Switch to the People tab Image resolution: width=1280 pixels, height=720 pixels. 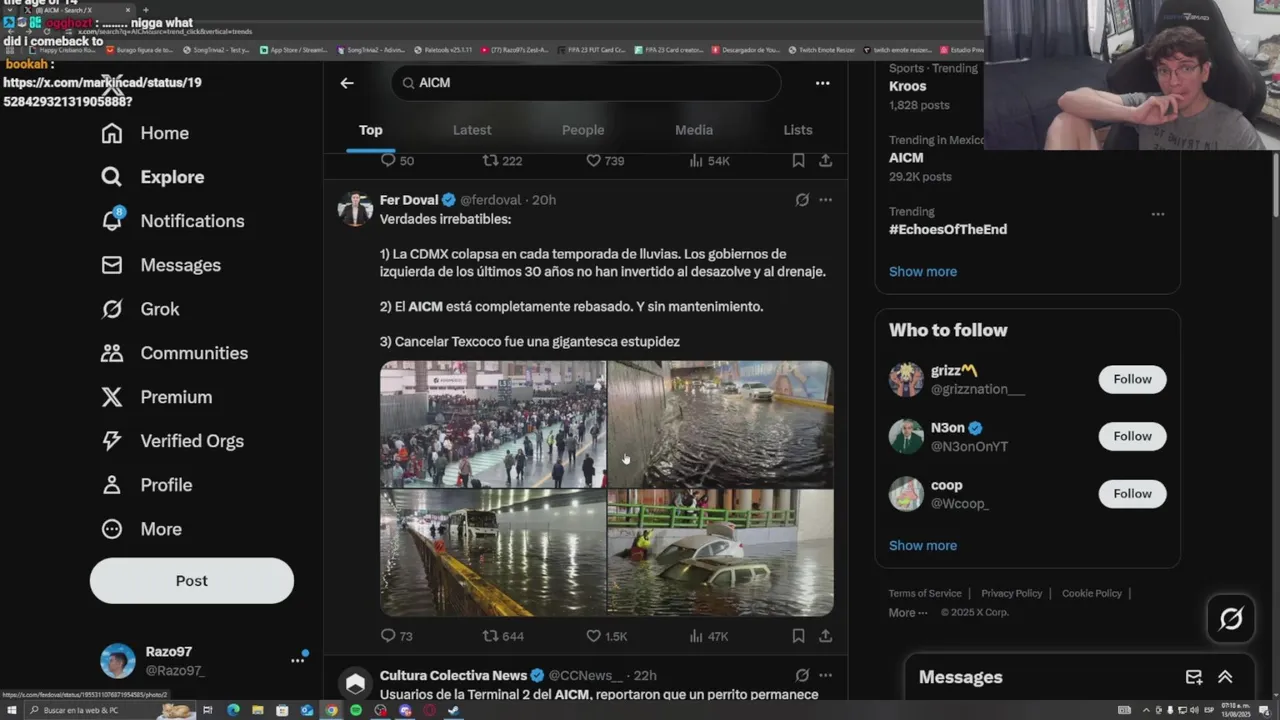[583, 130]
